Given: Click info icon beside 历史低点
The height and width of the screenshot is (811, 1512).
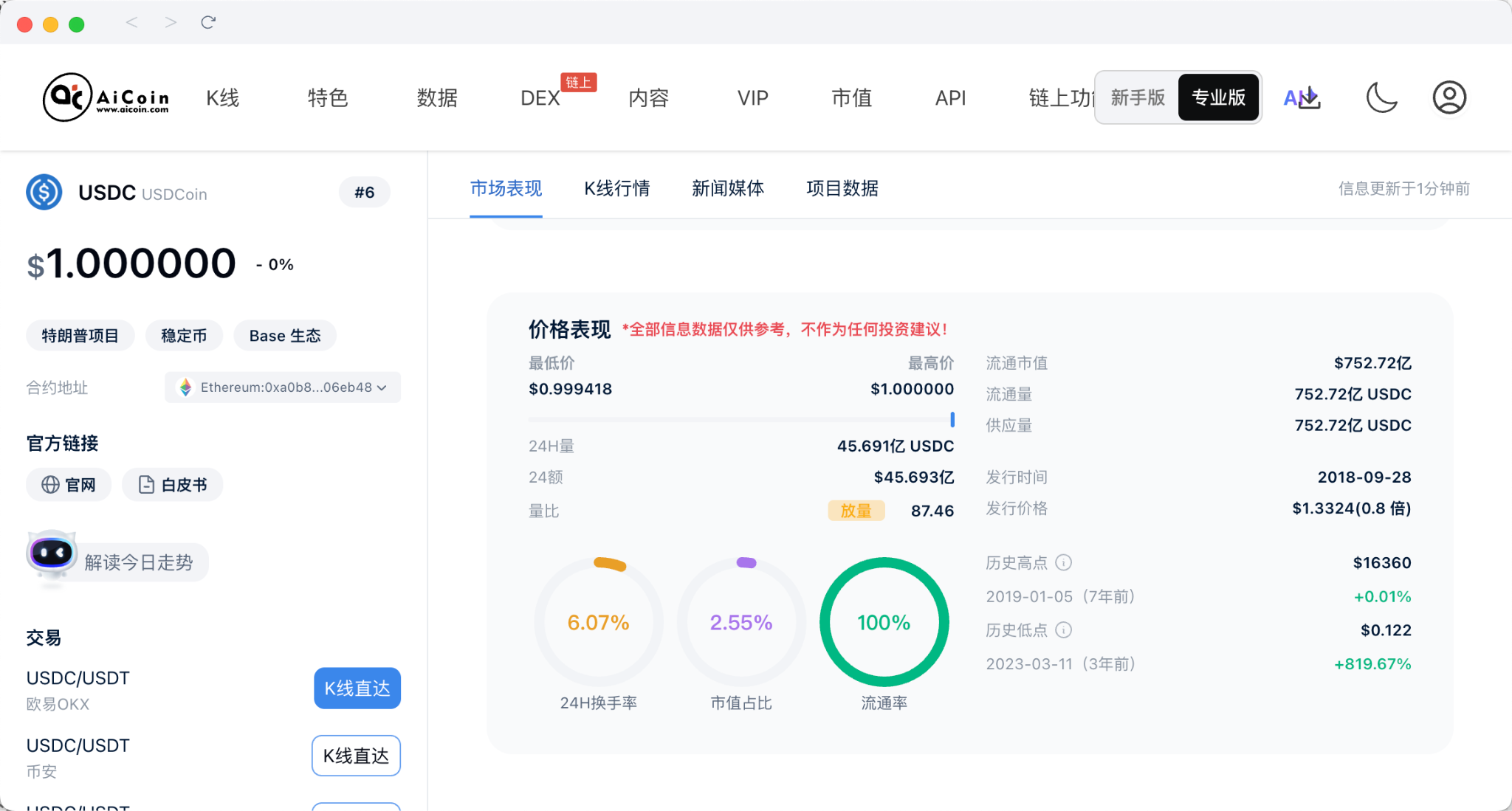Looking at the screenshot, I should (1063, 629).
